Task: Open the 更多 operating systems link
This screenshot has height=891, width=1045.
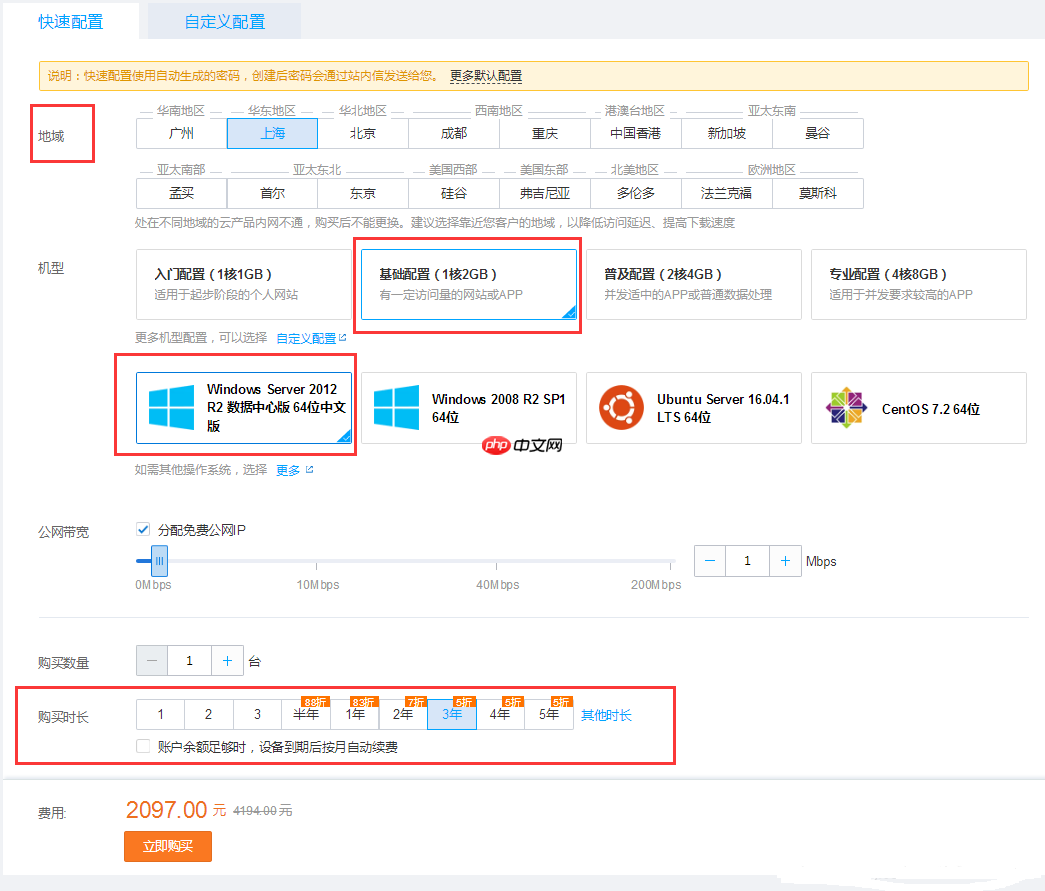Action: (x=294, y=470)
